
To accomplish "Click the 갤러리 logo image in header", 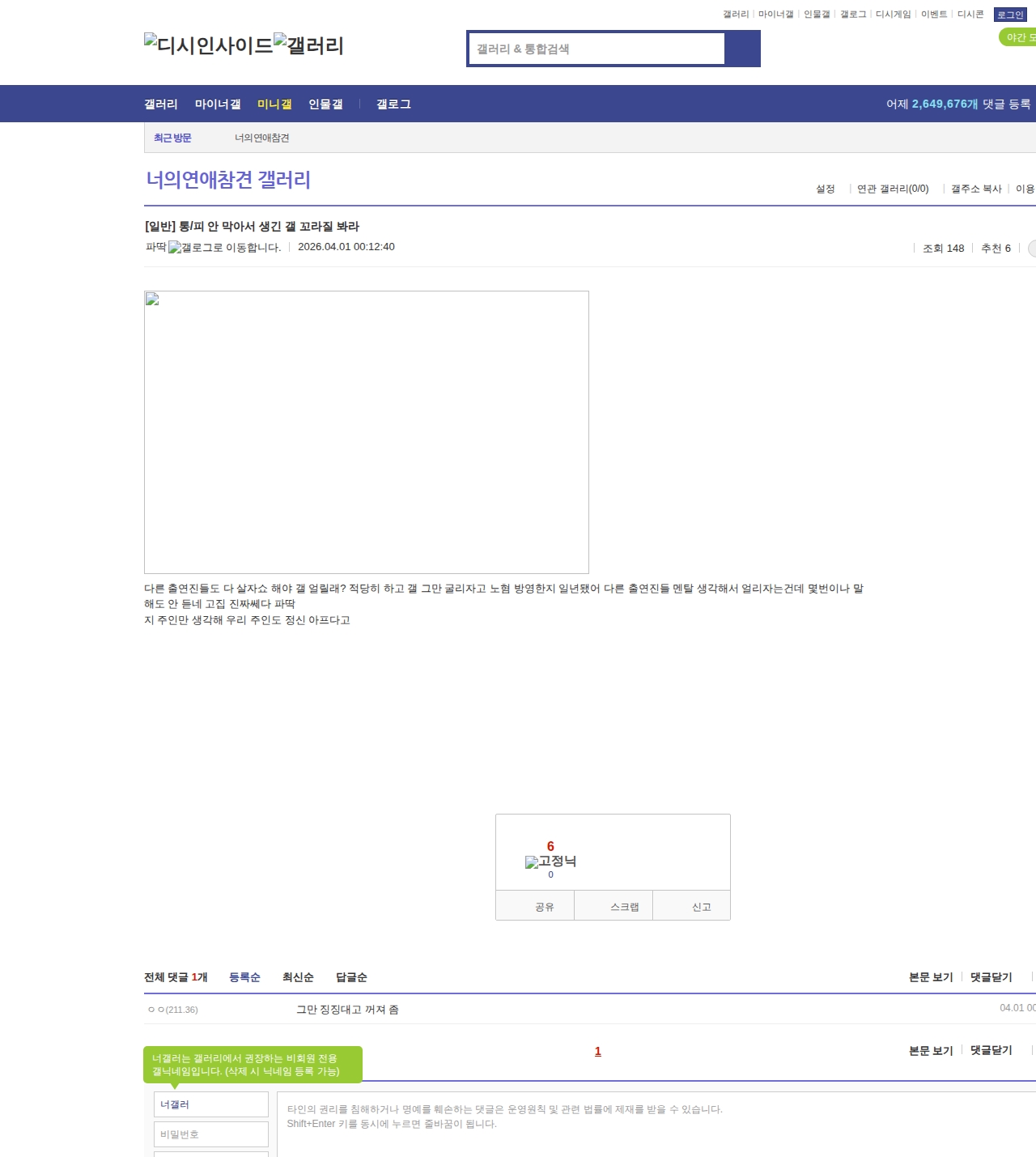I will pos(308,45).
